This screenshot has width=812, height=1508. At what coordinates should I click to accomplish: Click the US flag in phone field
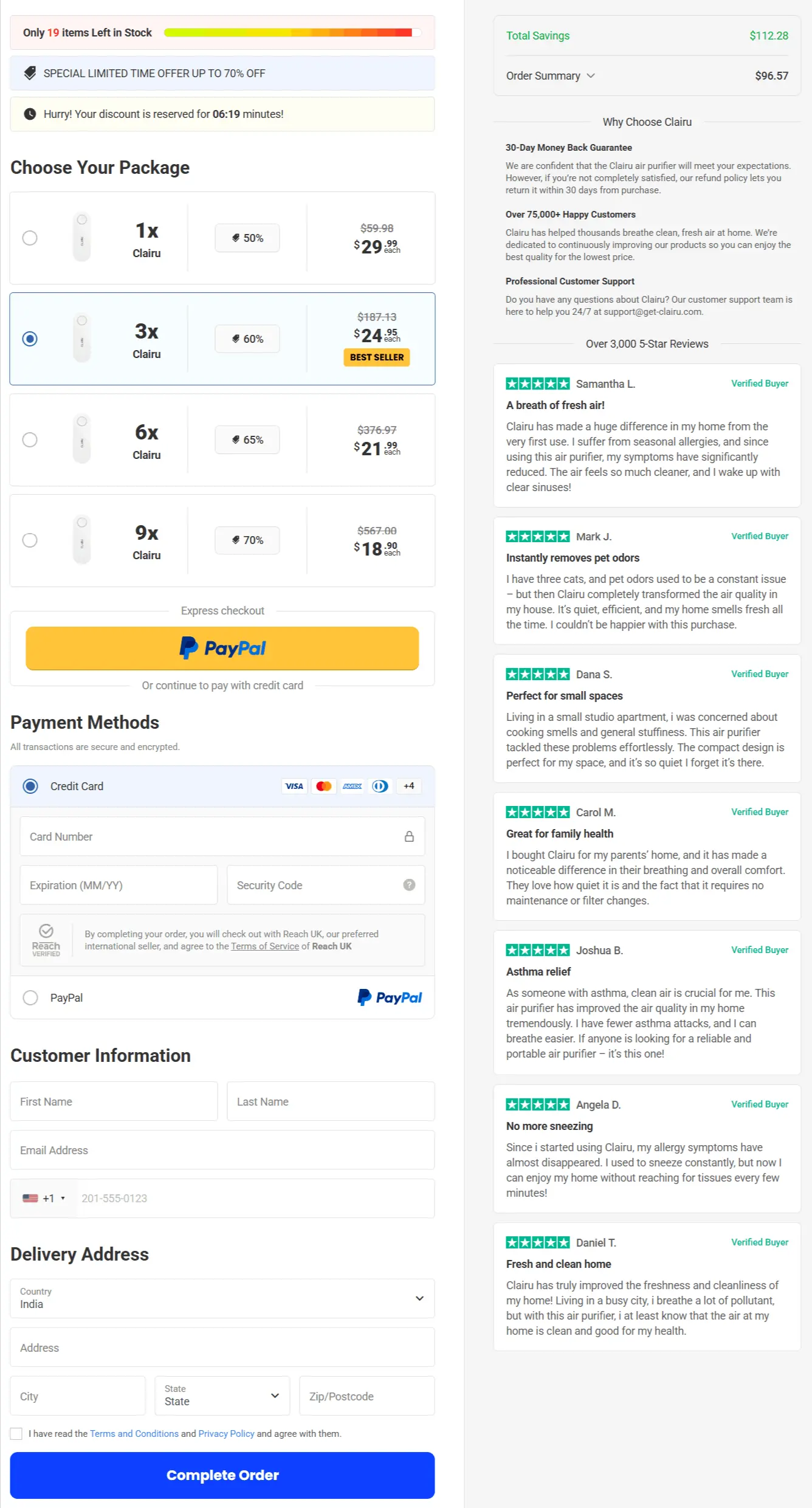point(31,1198)
